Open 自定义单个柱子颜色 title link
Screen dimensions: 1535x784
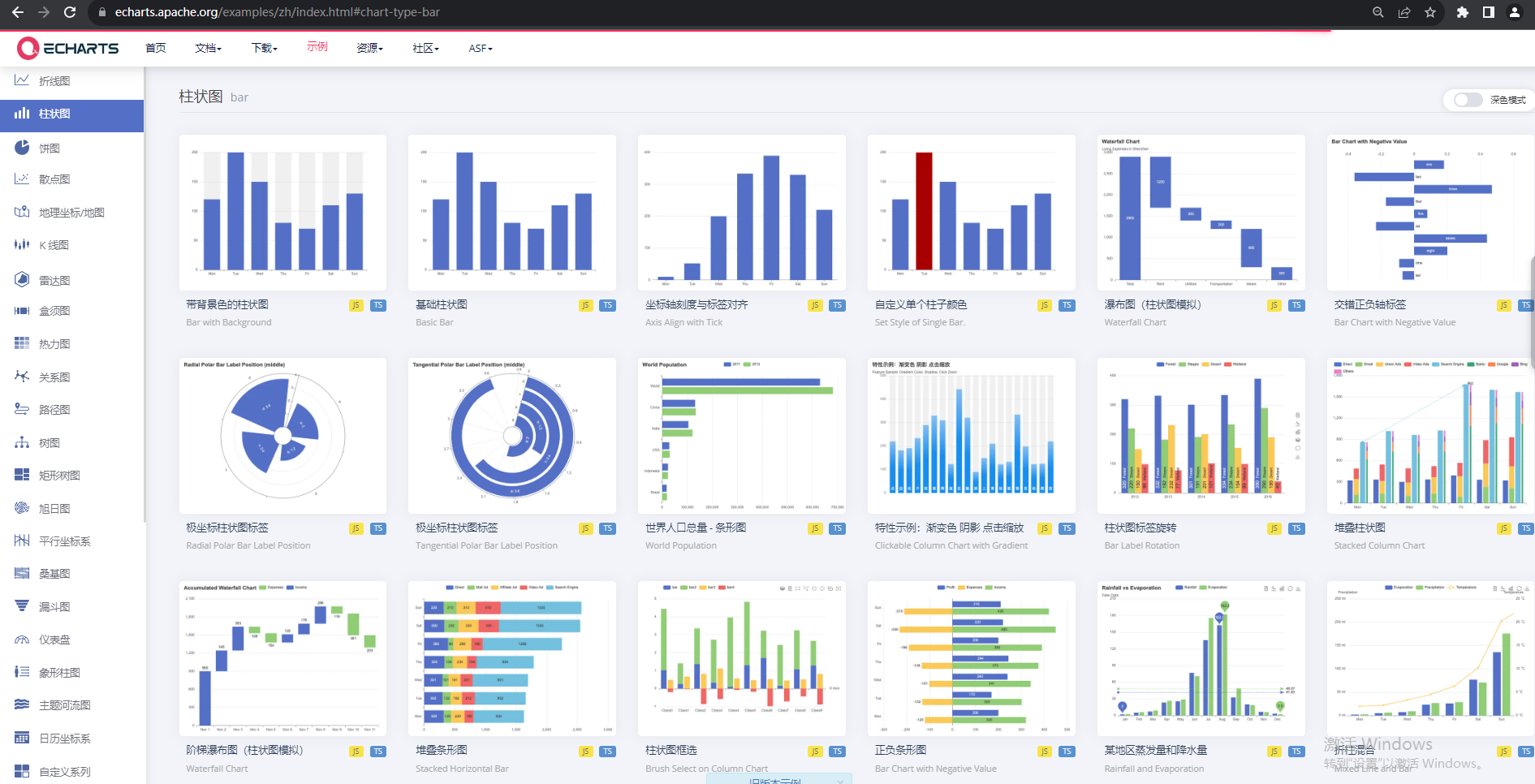coord(921,304)
